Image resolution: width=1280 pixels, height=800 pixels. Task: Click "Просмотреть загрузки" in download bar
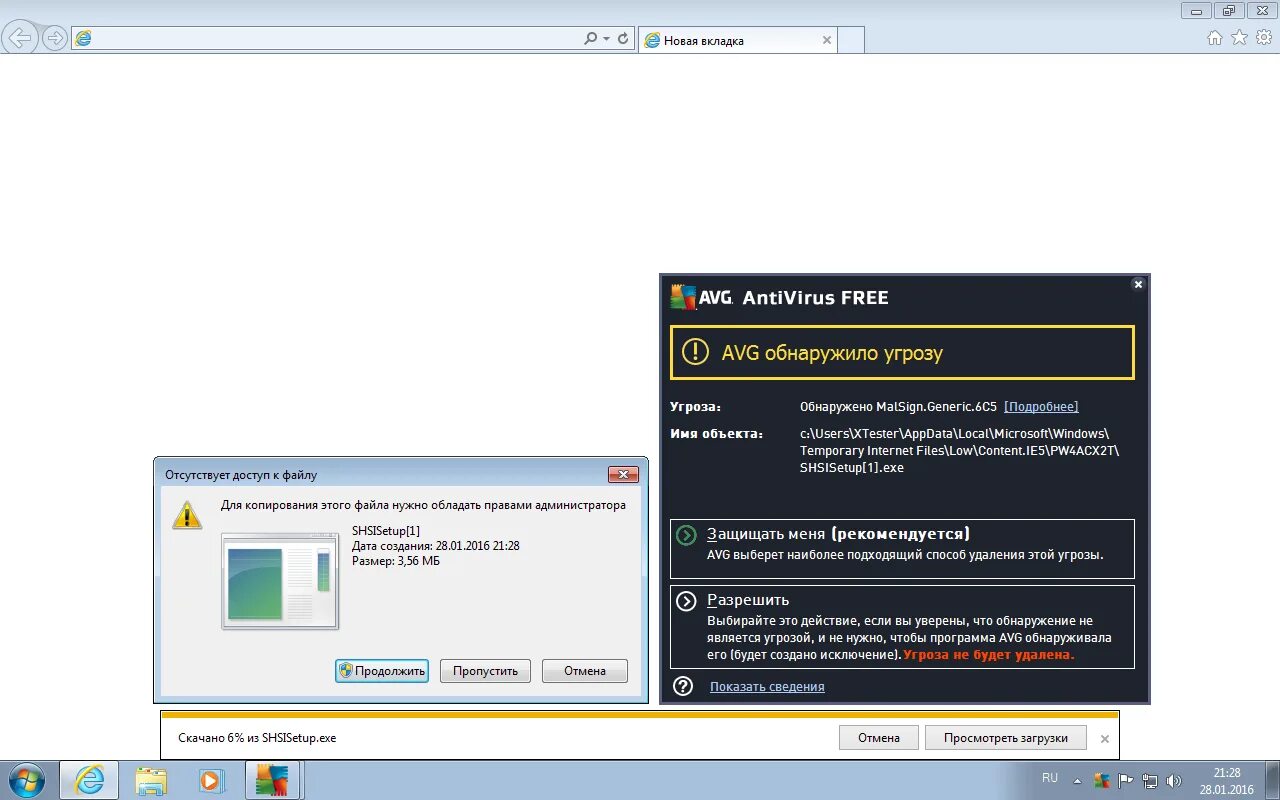[1005, 738]
